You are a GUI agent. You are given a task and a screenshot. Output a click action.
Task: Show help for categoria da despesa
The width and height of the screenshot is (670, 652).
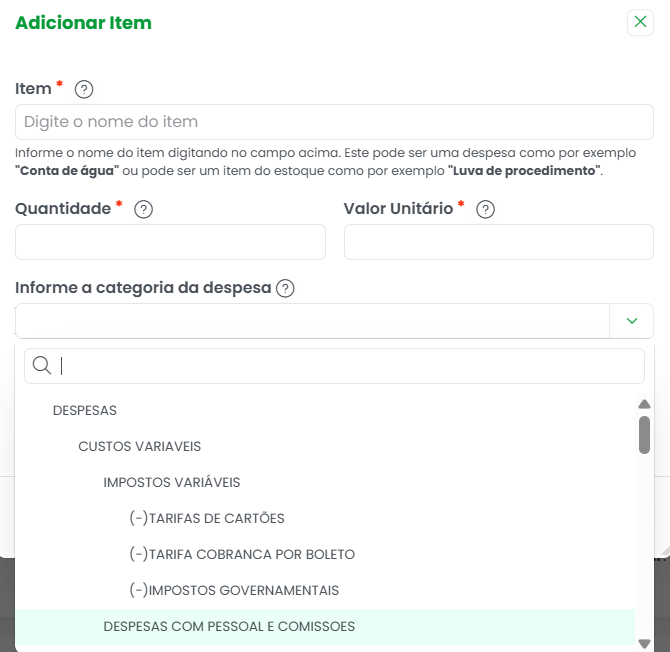(x=285, y=288)
